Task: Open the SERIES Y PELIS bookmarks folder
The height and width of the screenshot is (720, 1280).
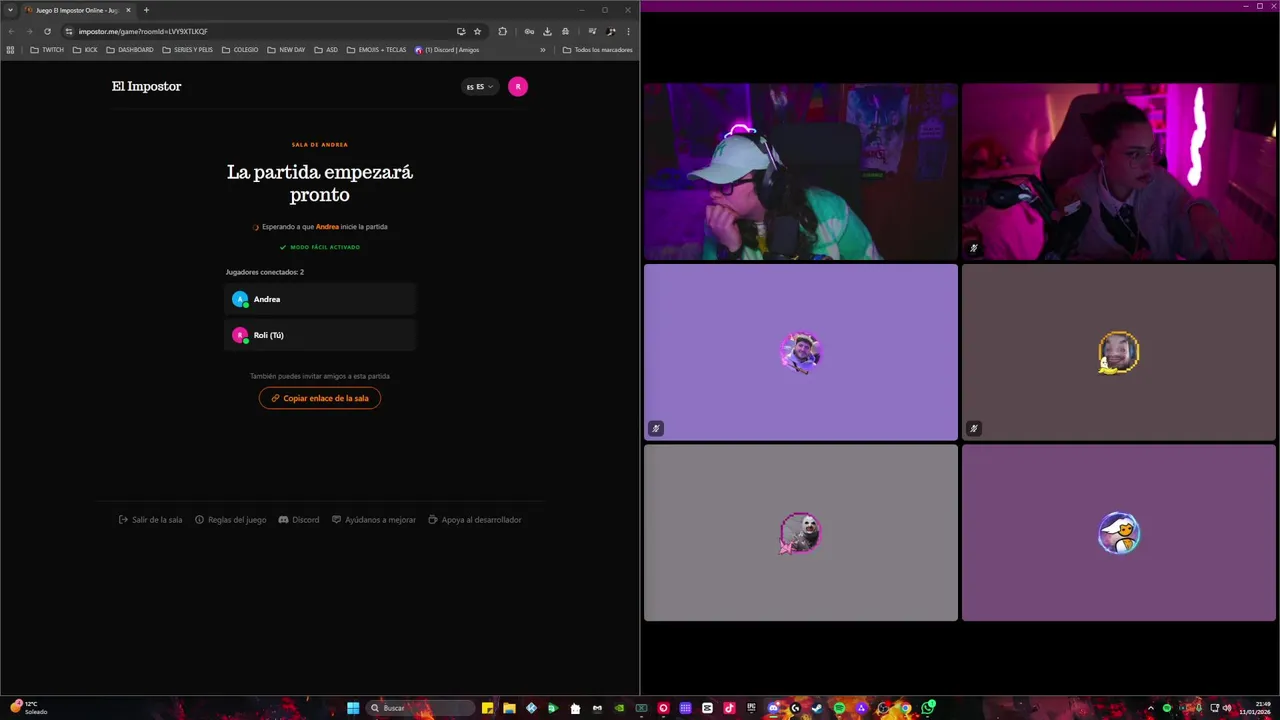Action: click(188, 50)
